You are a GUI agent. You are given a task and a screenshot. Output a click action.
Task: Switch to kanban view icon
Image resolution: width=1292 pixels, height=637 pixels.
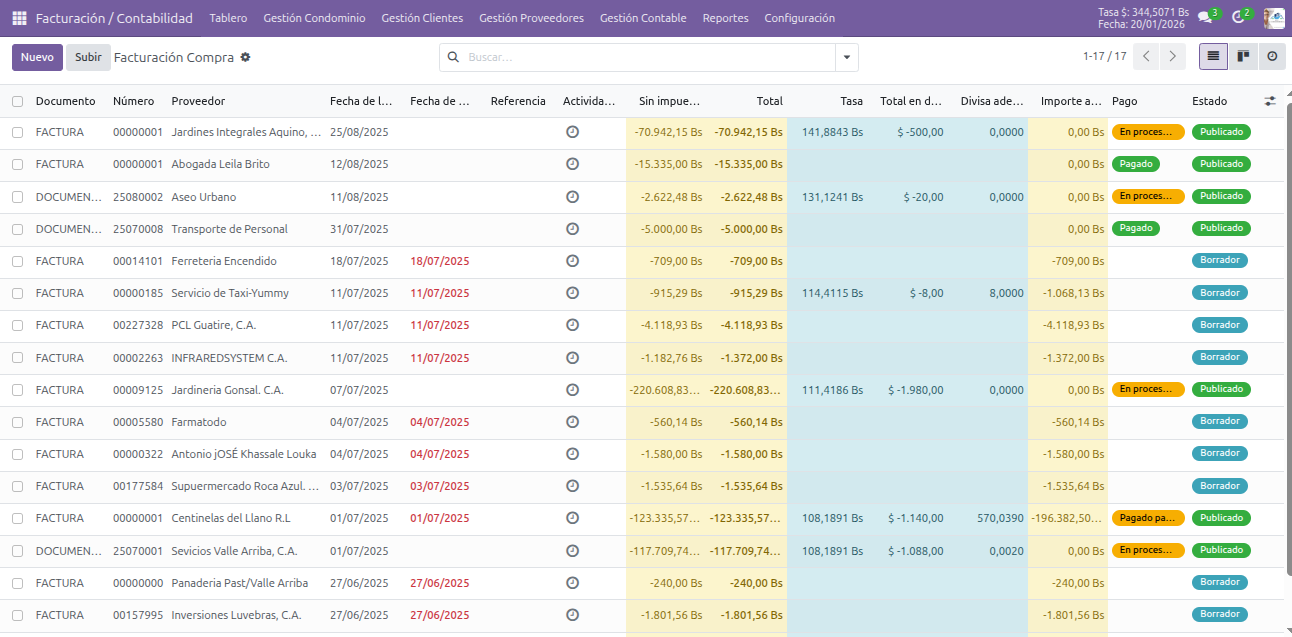click(x=1243, y=57)
